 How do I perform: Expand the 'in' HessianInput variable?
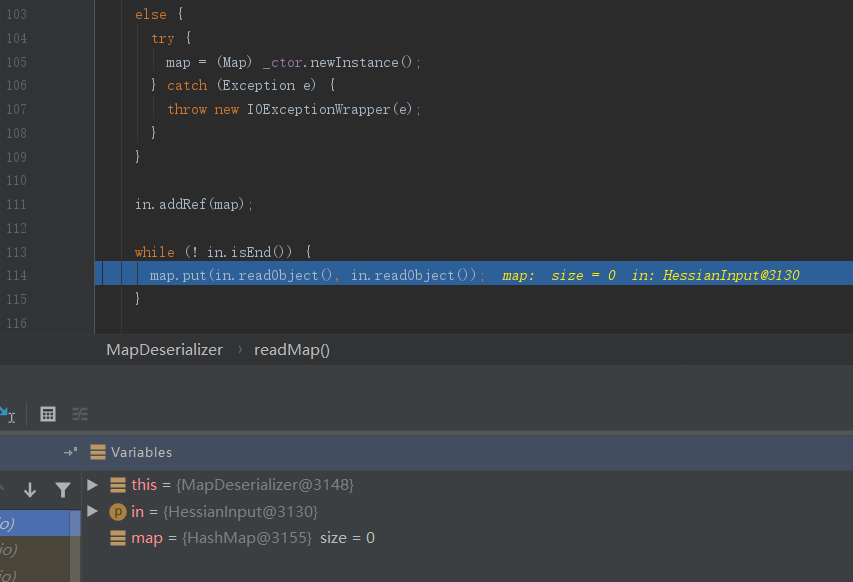[93, 512]
